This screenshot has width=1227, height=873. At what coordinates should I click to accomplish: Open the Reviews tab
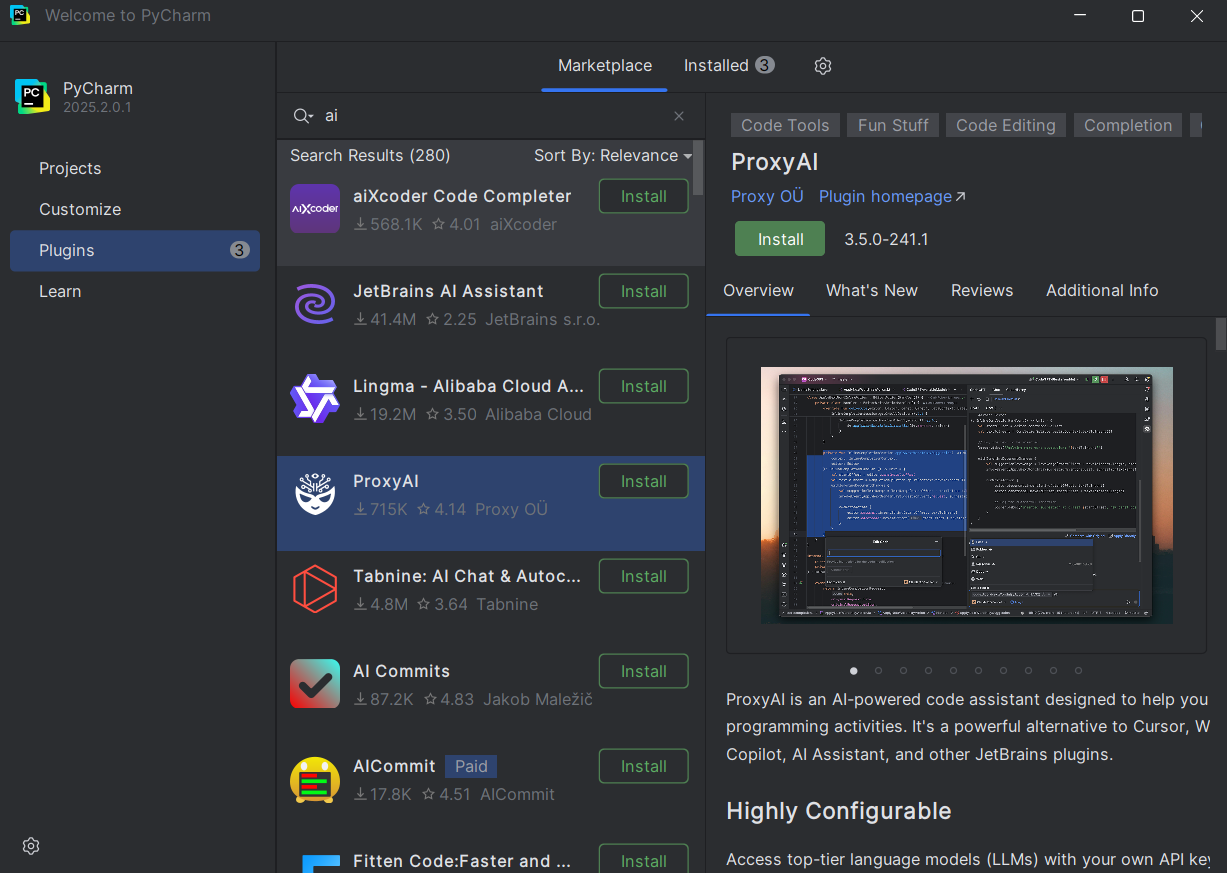(982, 291)
